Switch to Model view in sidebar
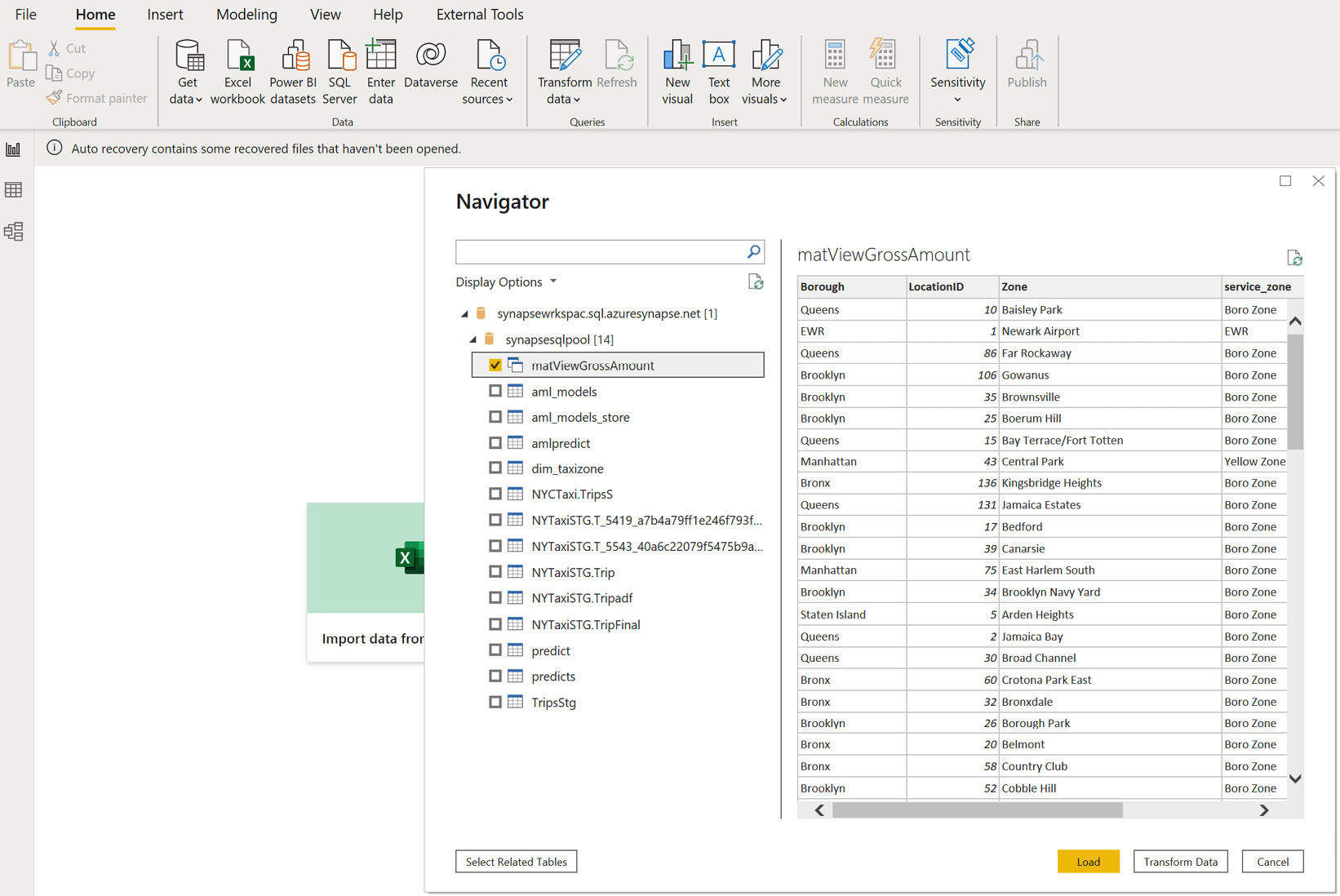Viewport: 1340px width, 896px height. point(14,232)
